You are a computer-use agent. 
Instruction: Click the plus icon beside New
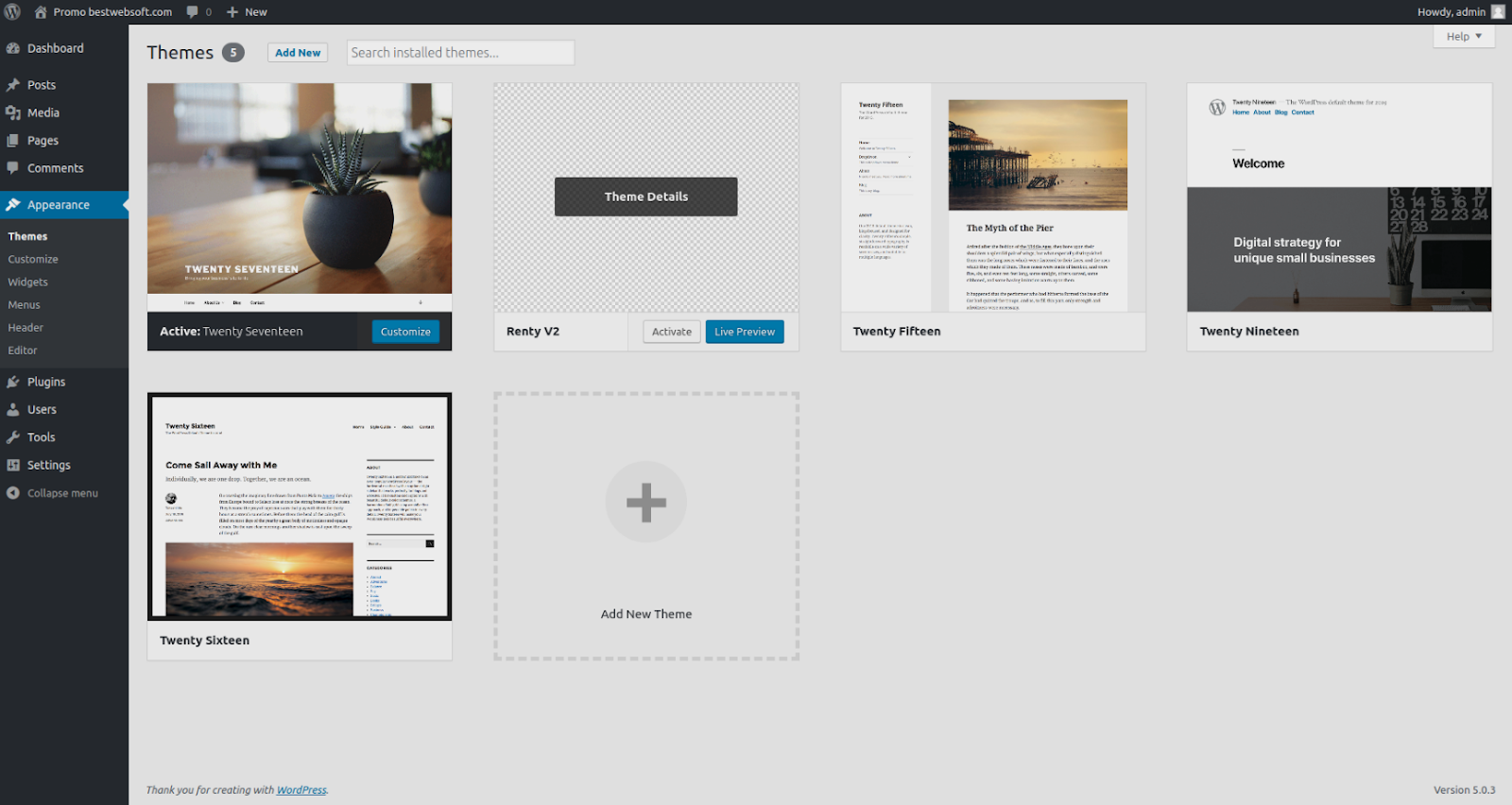232,12
